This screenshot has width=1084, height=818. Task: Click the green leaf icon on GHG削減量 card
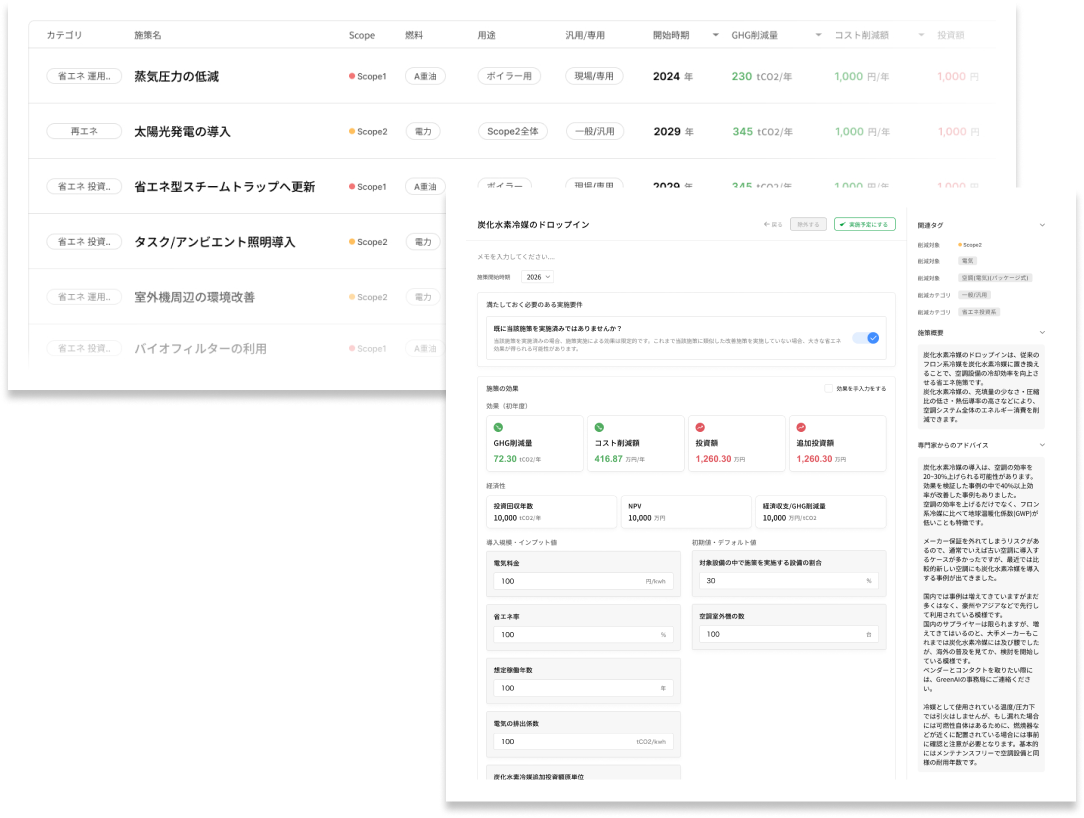497,427
